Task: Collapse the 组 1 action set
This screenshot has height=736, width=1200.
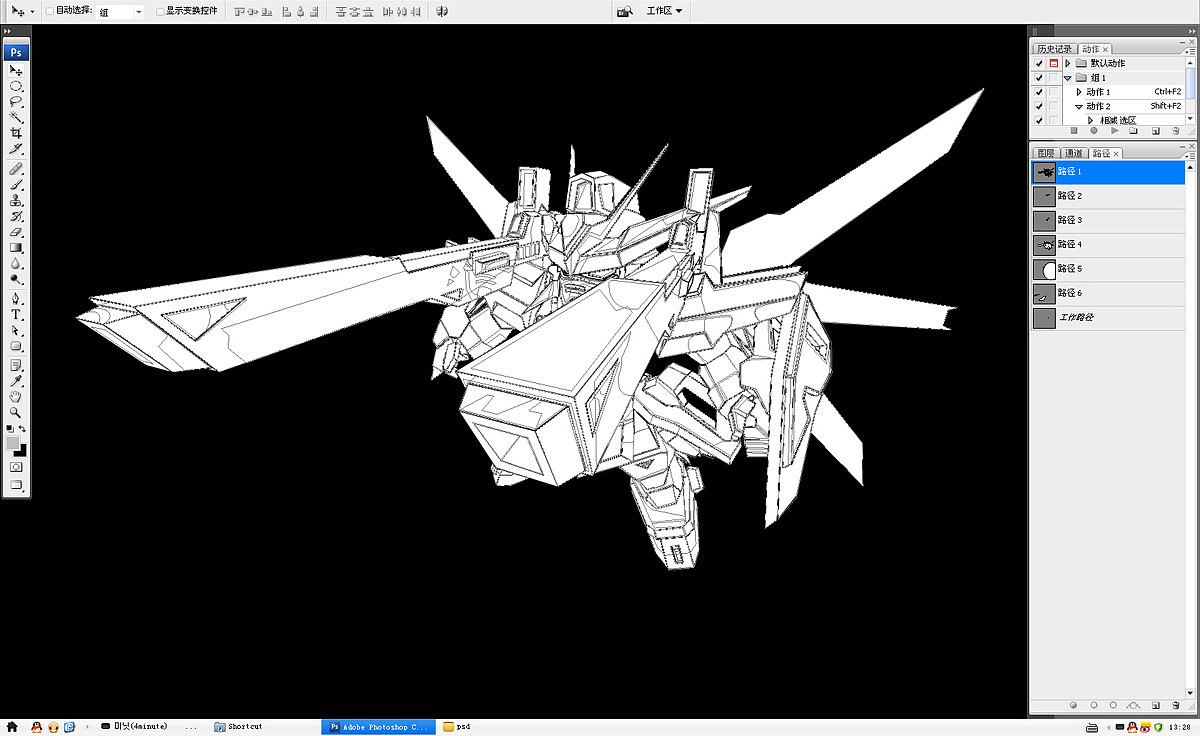Action: [1068, 77]
